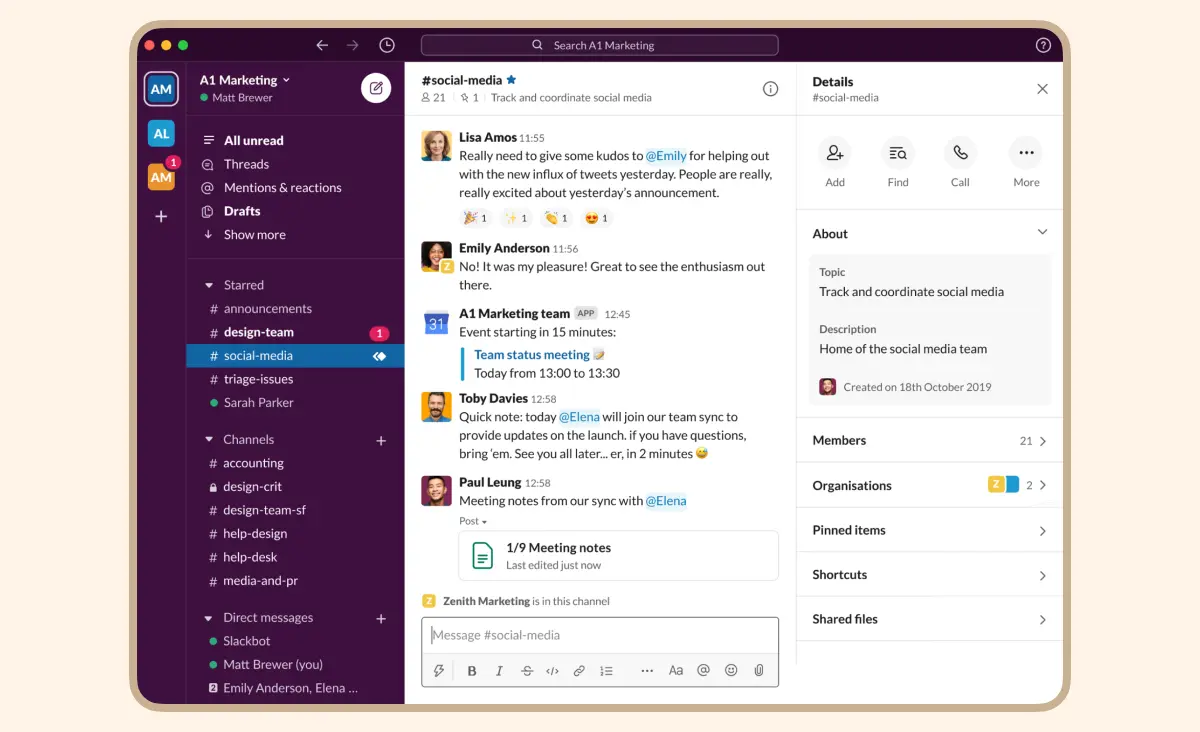Toggle bold formatting in message composer
Screen dimensions: 1200x732
[472, 671]
